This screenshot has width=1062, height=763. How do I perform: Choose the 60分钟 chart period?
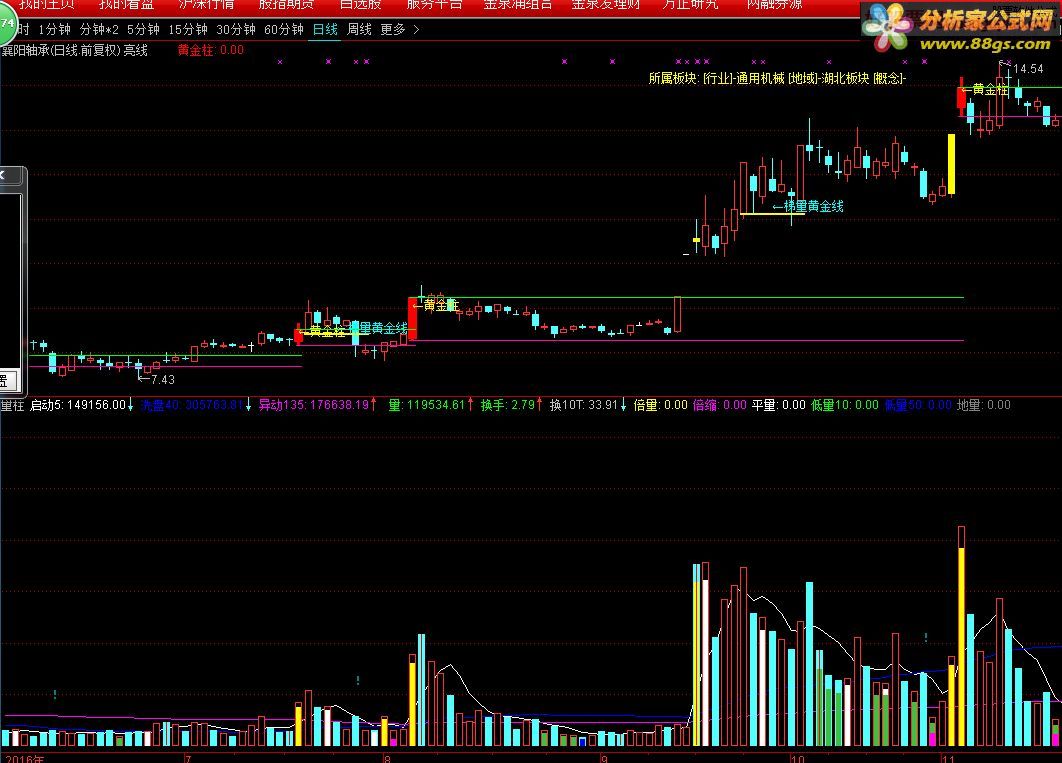[x=284, y=30]
